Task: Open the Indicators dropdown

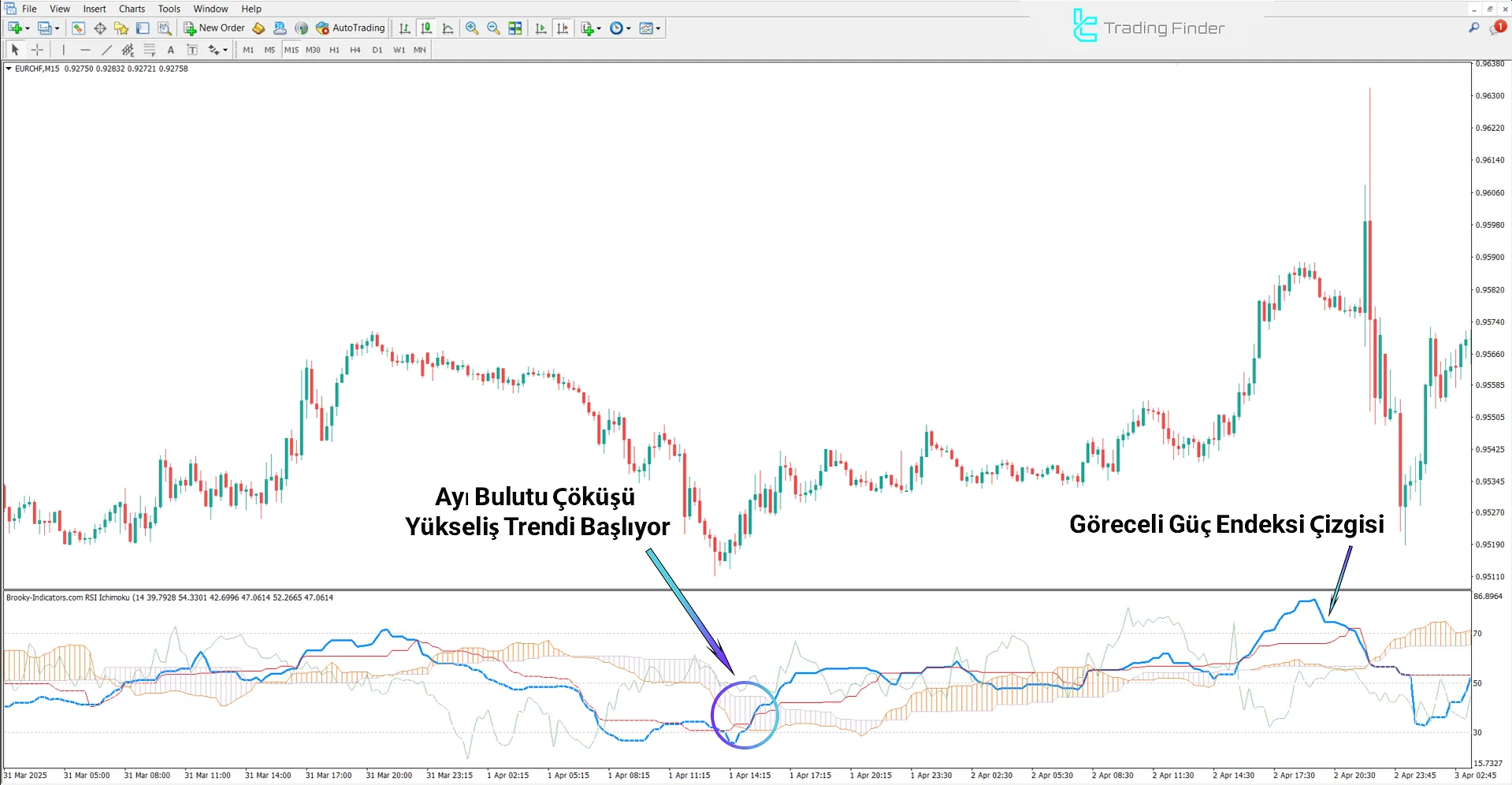Action: click(589, 28)
